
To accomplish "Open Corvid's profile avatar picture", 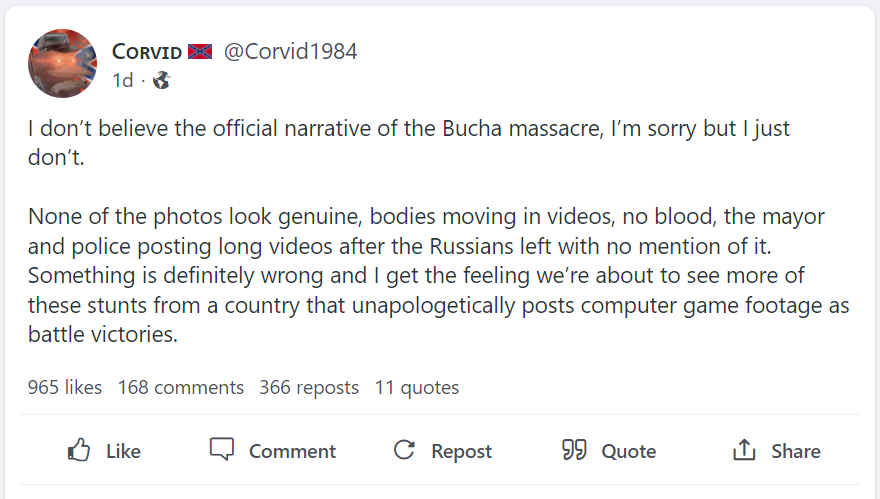I will 62,63.
